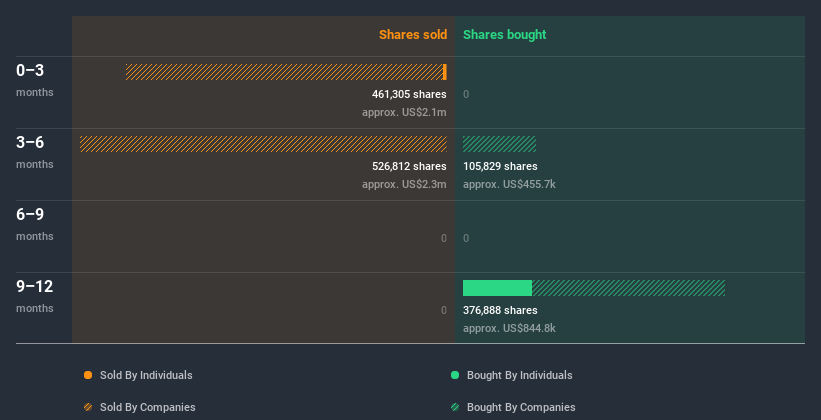Select the Bought By Individuals legend label

click(x=519, y=375)
